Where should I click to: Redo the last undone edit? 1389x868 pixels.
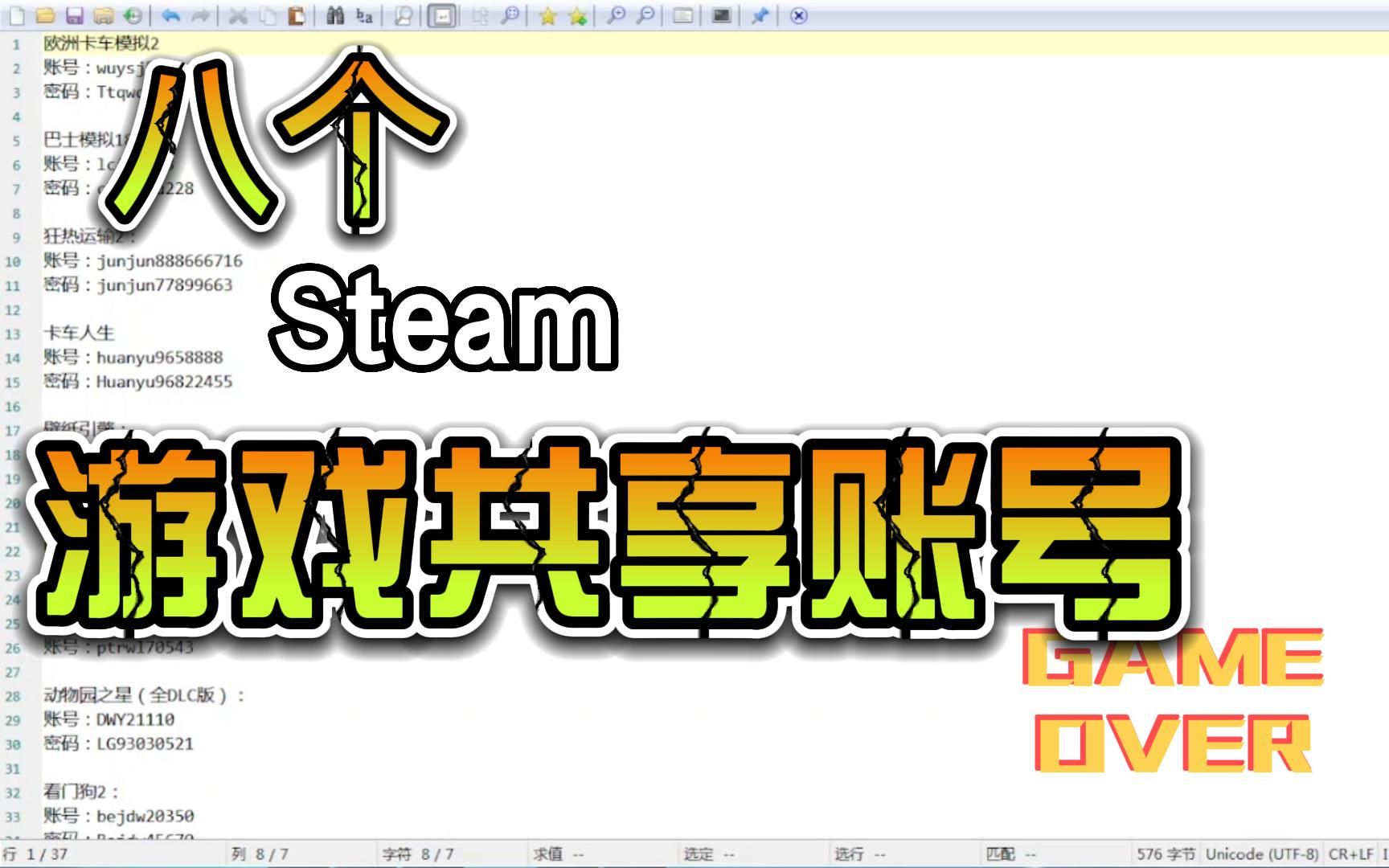(x=201, y=15)
